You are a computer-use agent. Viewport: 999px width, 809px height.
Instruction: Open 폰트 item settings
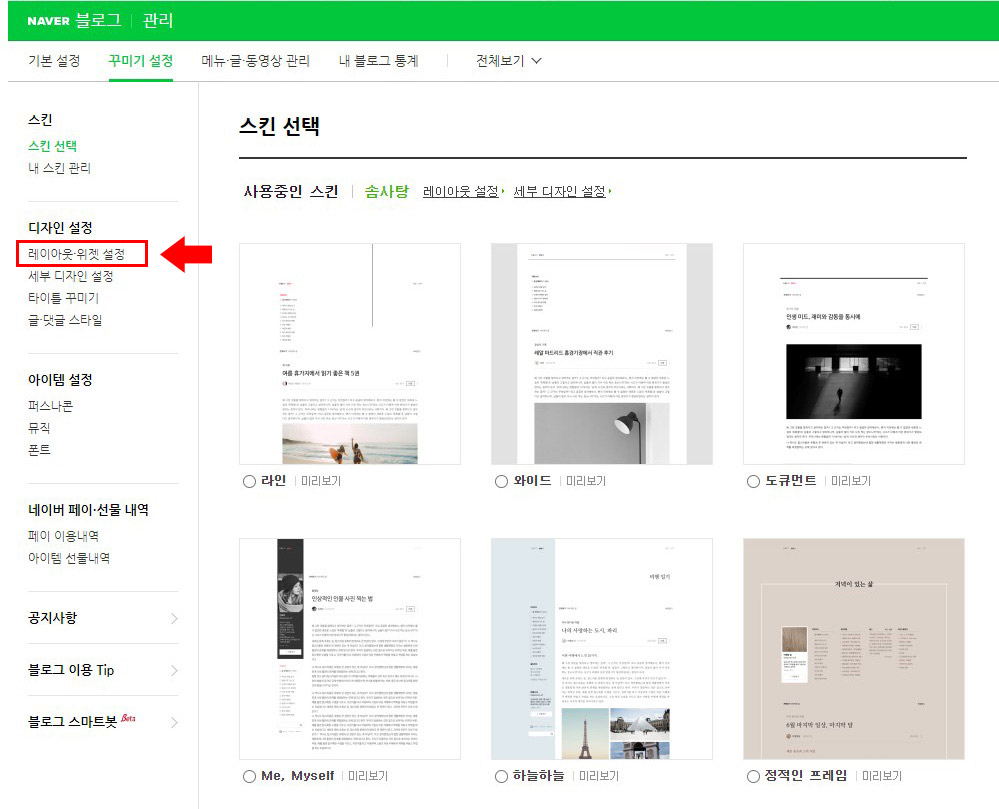pos(39,450)
